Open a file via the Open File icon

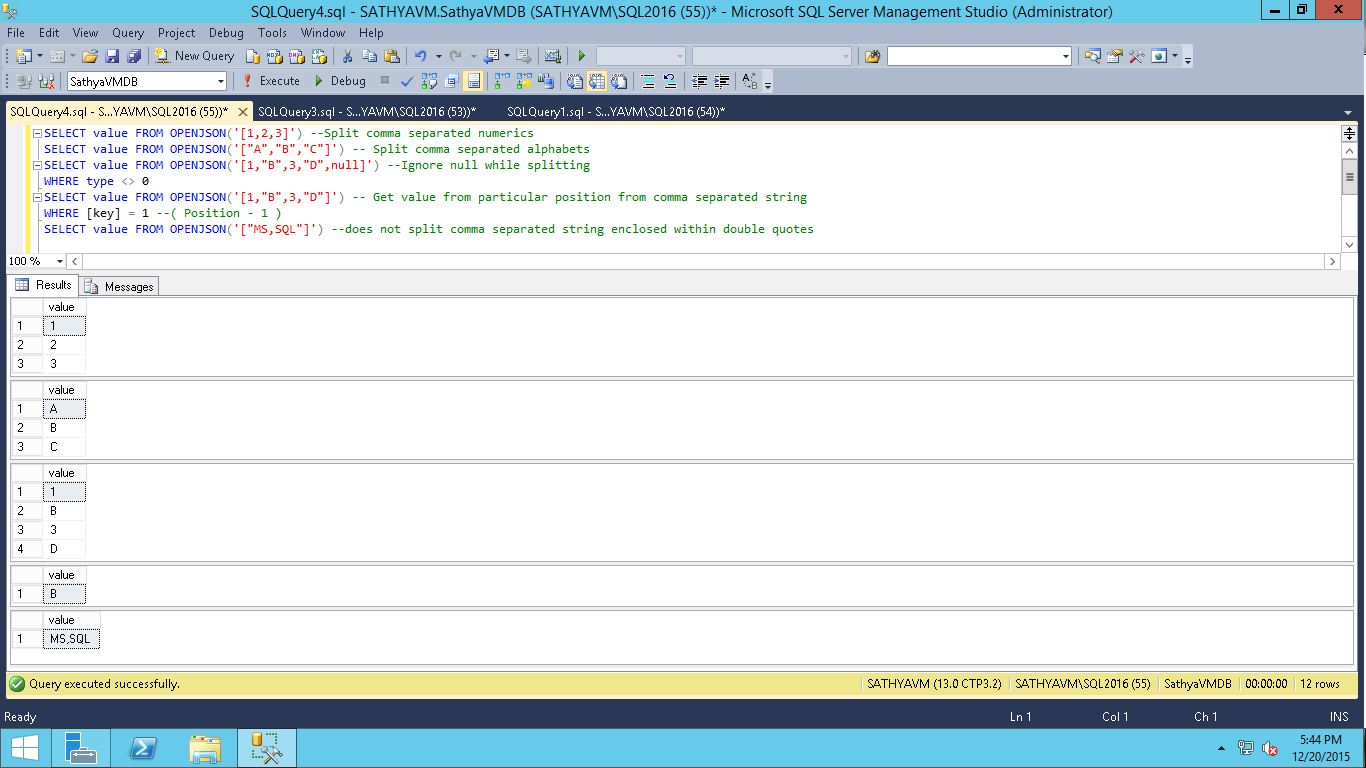point(88,56)
